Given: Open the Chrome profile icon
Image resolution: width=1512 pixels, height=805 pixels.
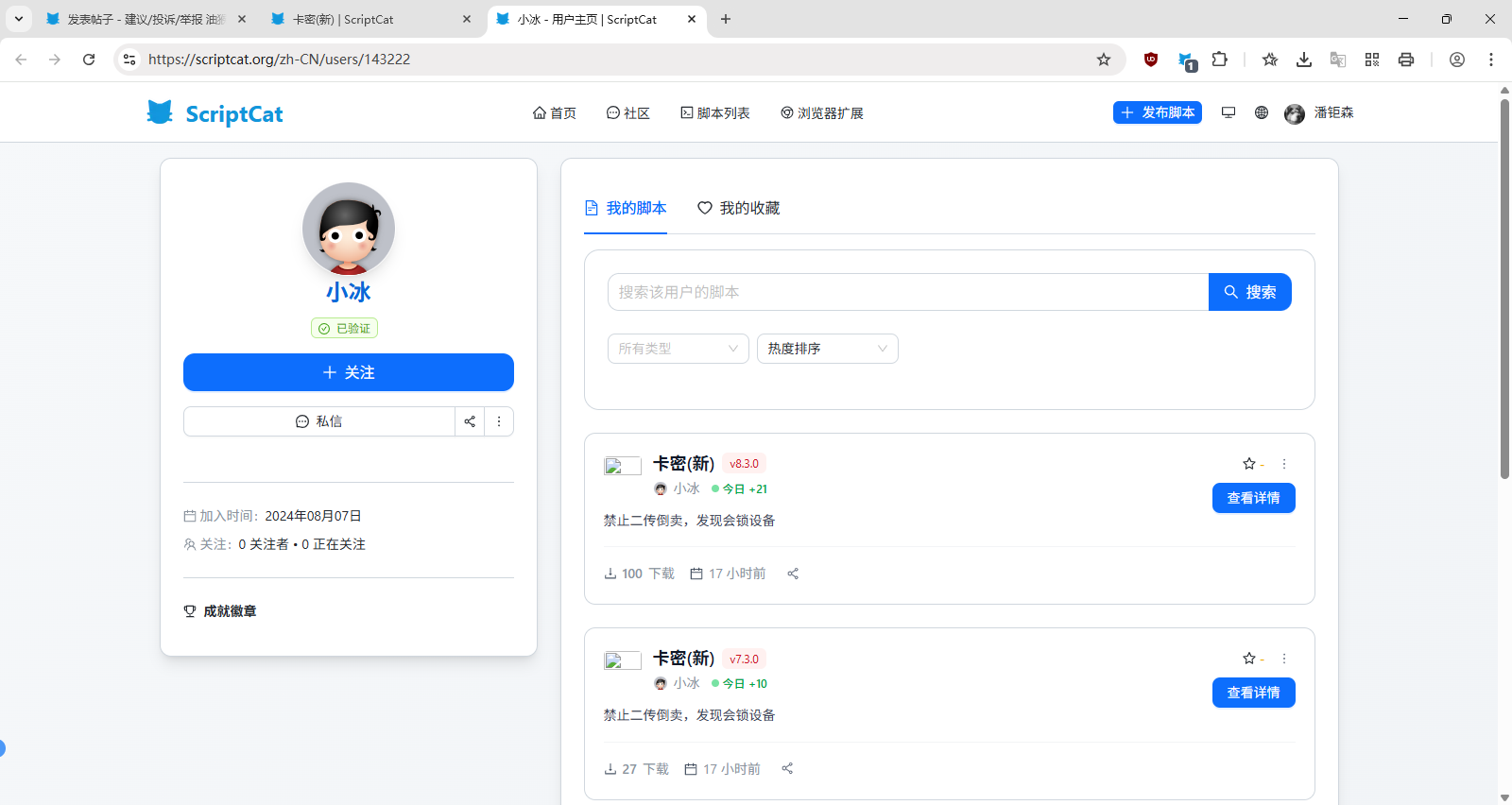Looking at the screenshot, I should (1457, 60).
